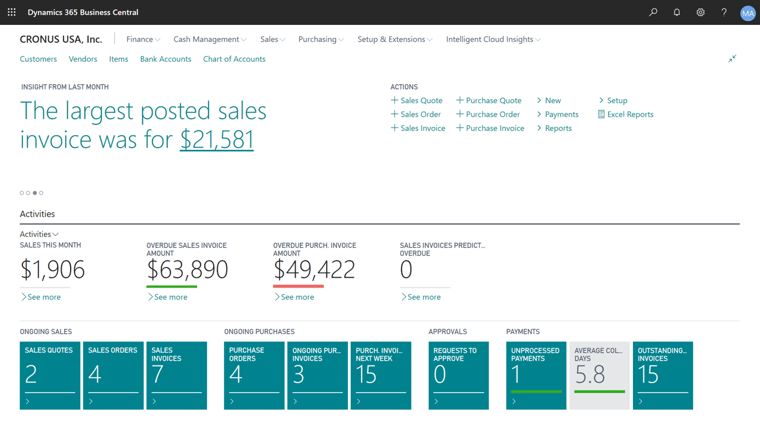760x427 pixels.
Task: Select the second headline carousel dot
Action: pyautogui.click(x=28, y=193)
